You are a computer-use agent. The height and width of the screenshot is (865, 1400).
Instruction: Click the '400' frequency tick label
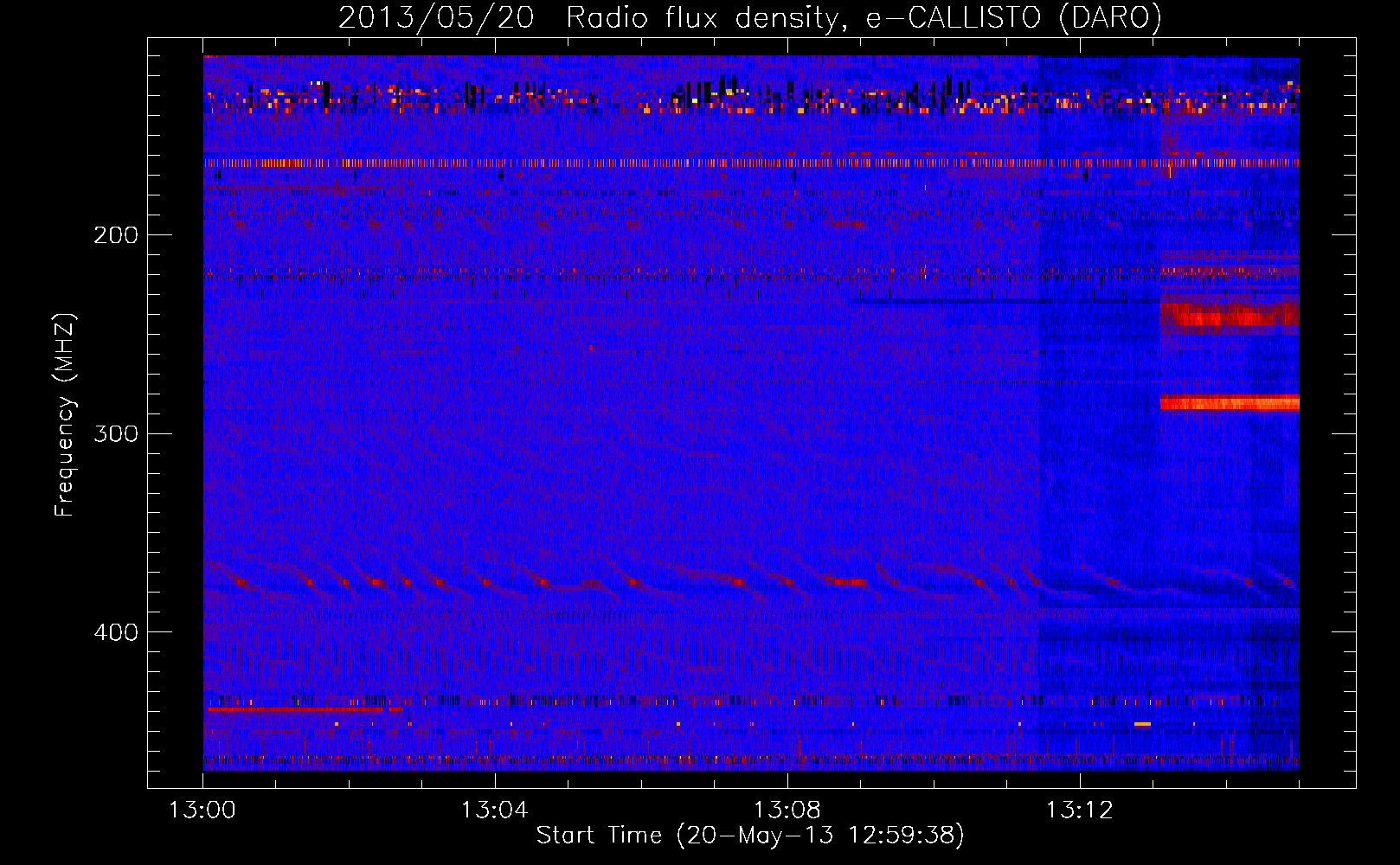(116, 632)
